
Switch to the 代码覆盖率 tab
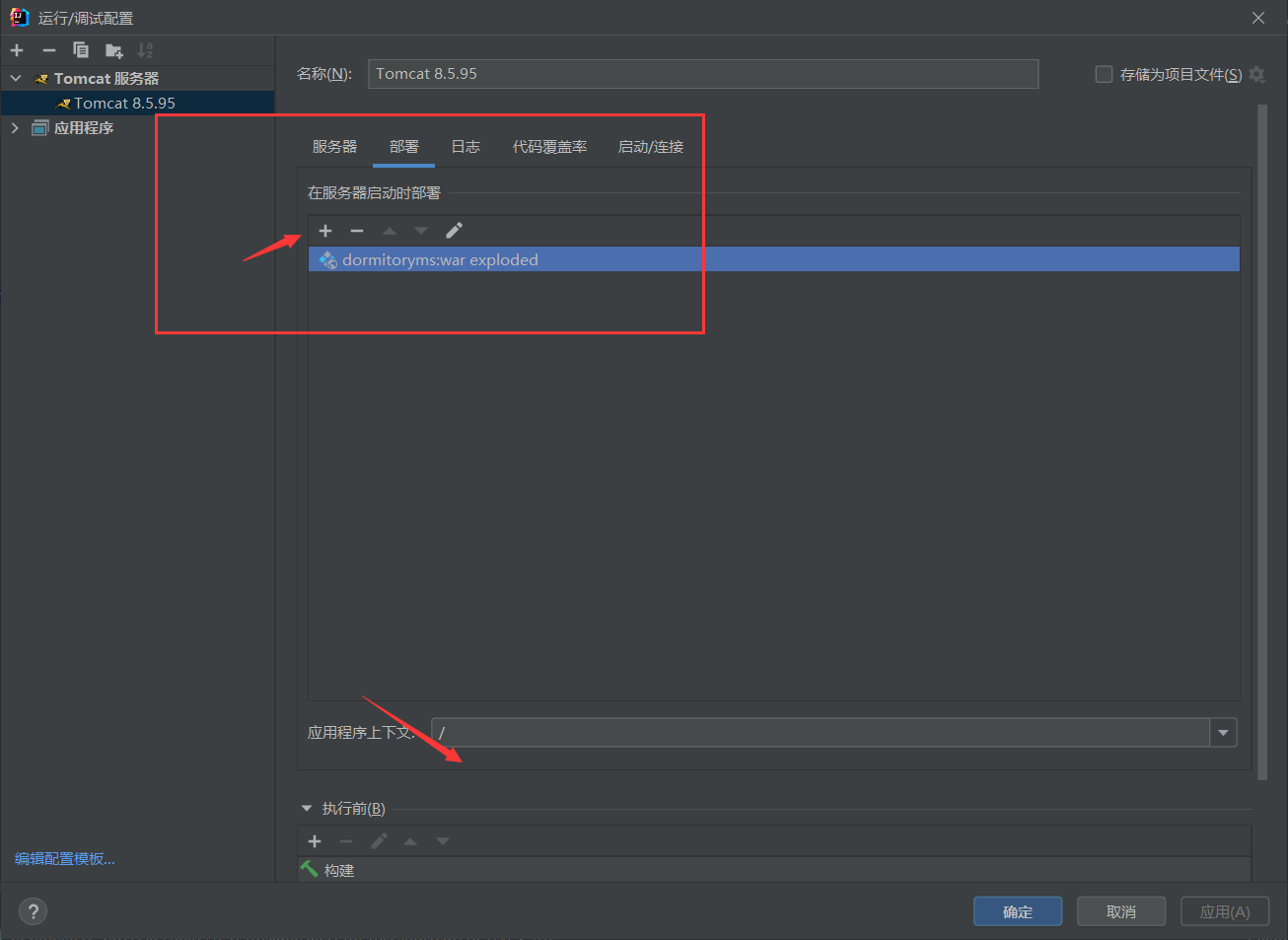(549, 146)
